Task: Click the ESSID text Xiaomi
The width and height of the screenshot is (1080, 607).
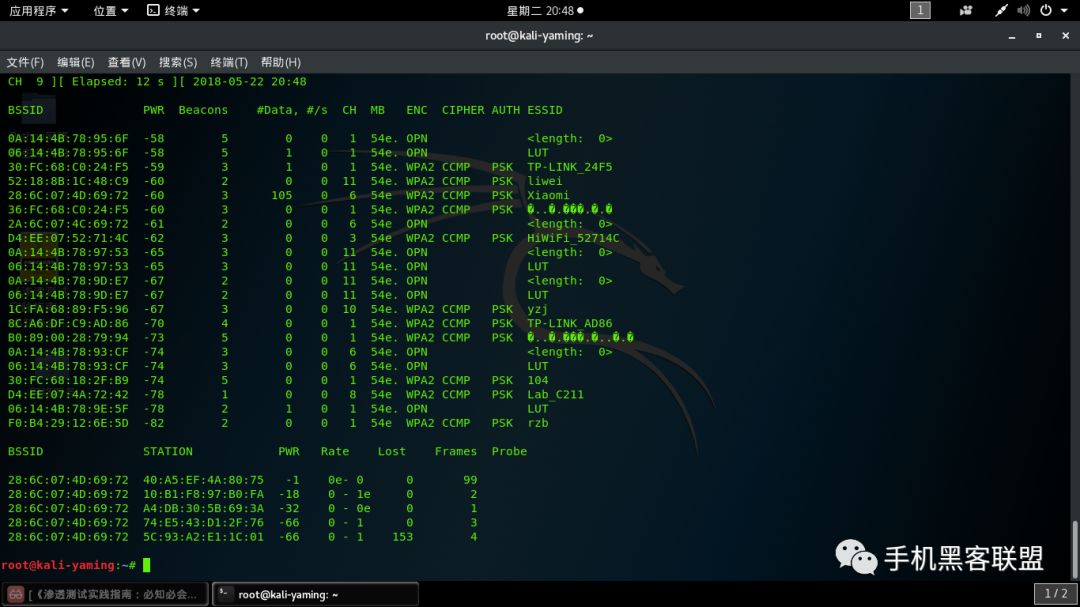Action: click(x=548, y=195)
